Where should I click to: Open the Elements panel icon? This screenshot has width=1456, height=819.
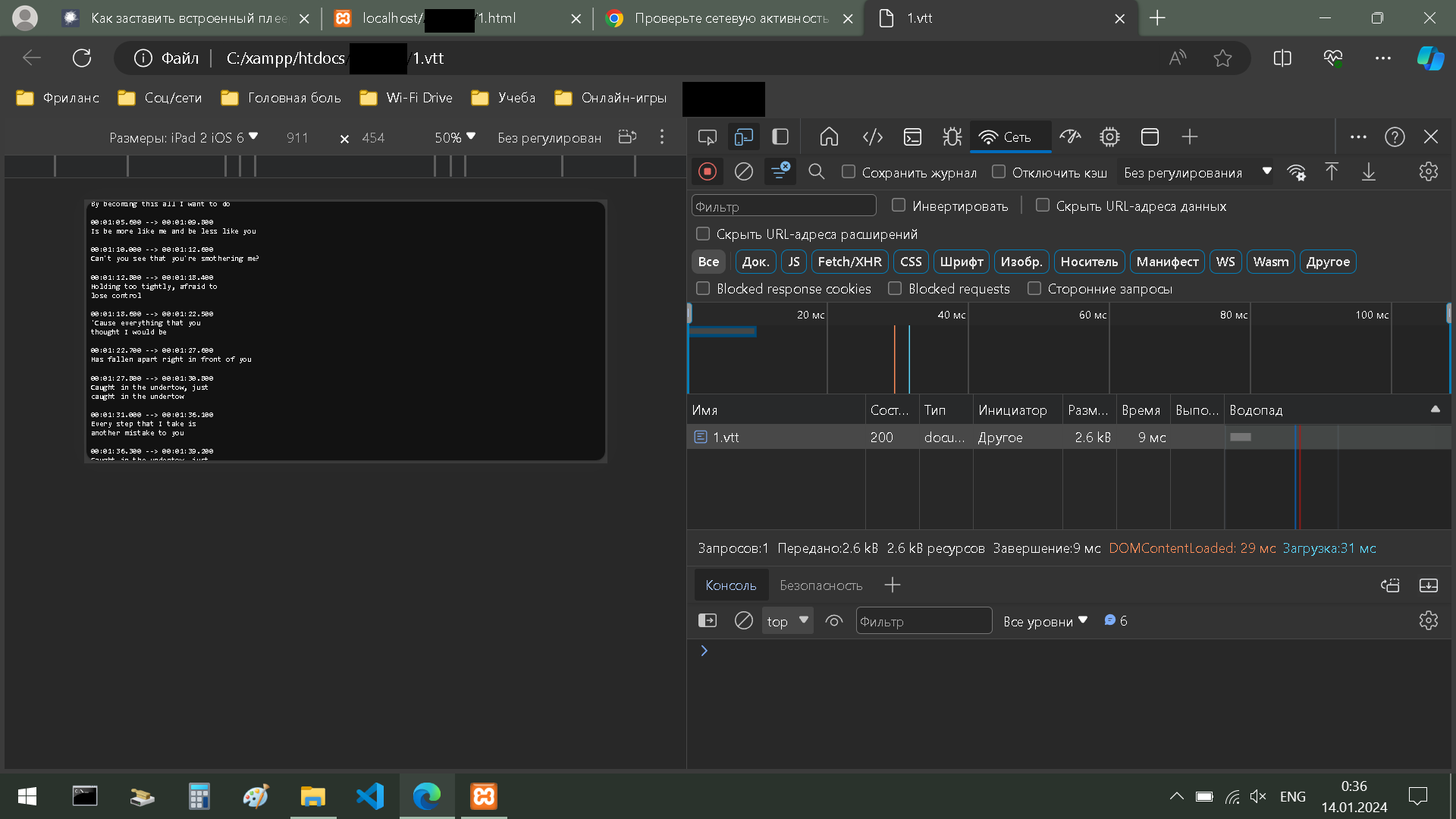point(873,137)
